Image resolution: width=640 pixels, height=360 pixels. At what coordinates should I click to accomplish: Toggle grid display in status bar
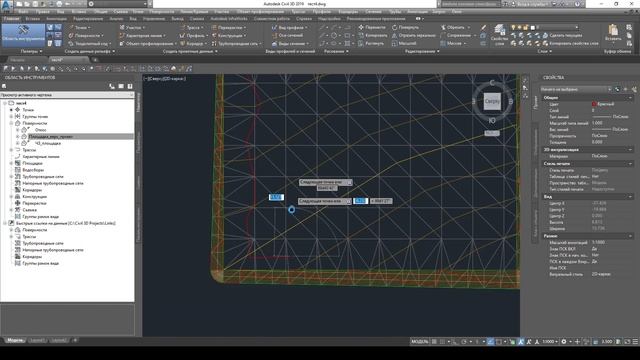pyautogui.click(x=434, y=342)
